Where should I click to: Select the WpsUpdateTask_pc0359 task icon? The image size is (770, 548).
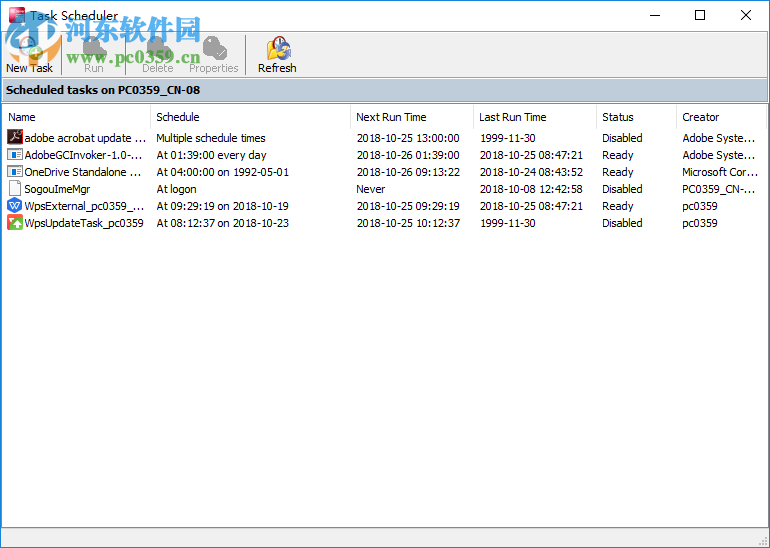point(15,223)
